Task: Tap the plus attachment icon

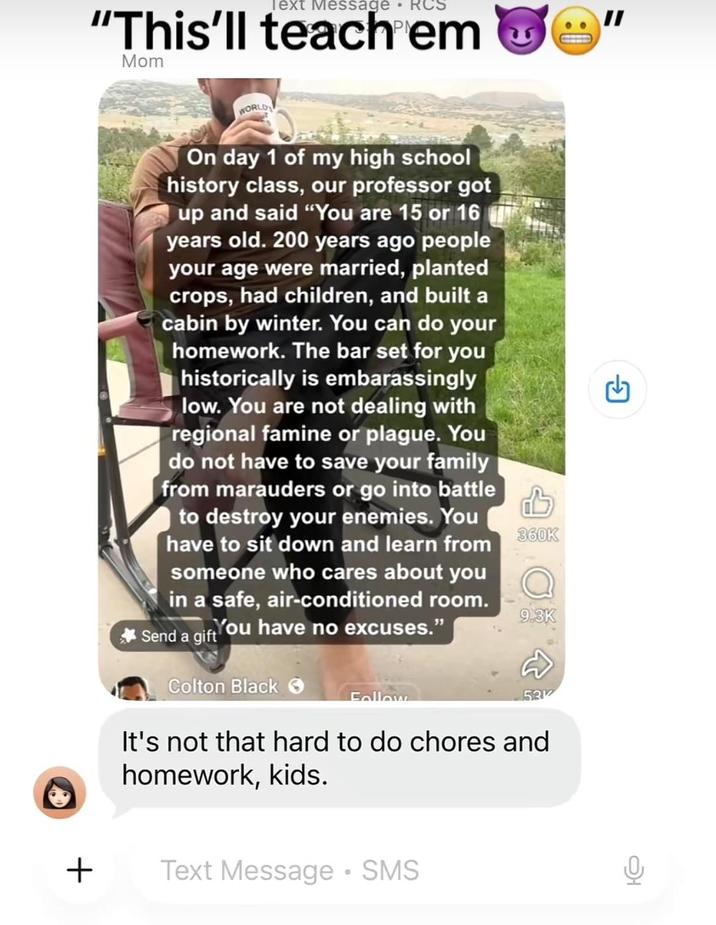Action: tap(80, 870)
